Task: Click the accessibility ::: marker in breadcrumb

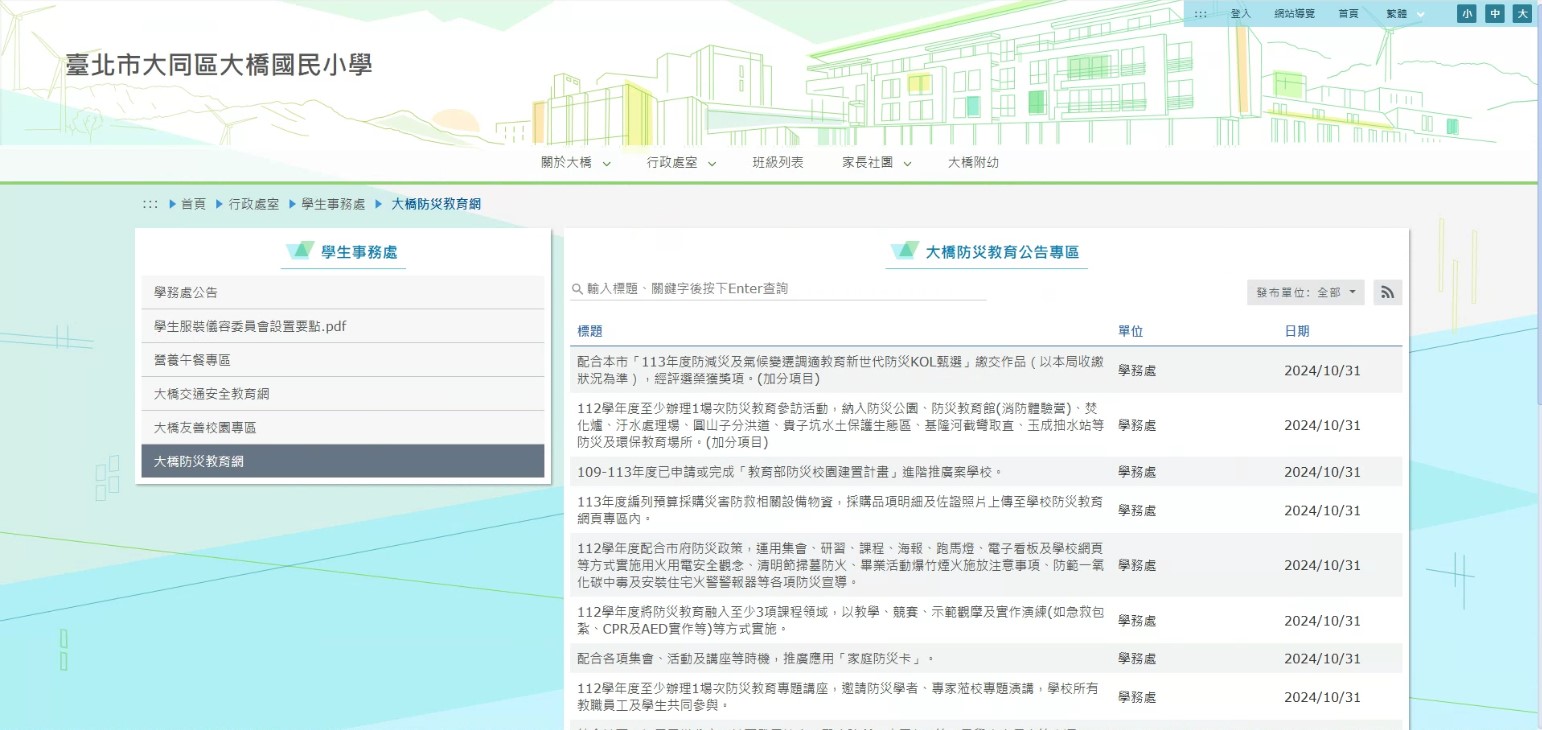Action: (150, 204)
